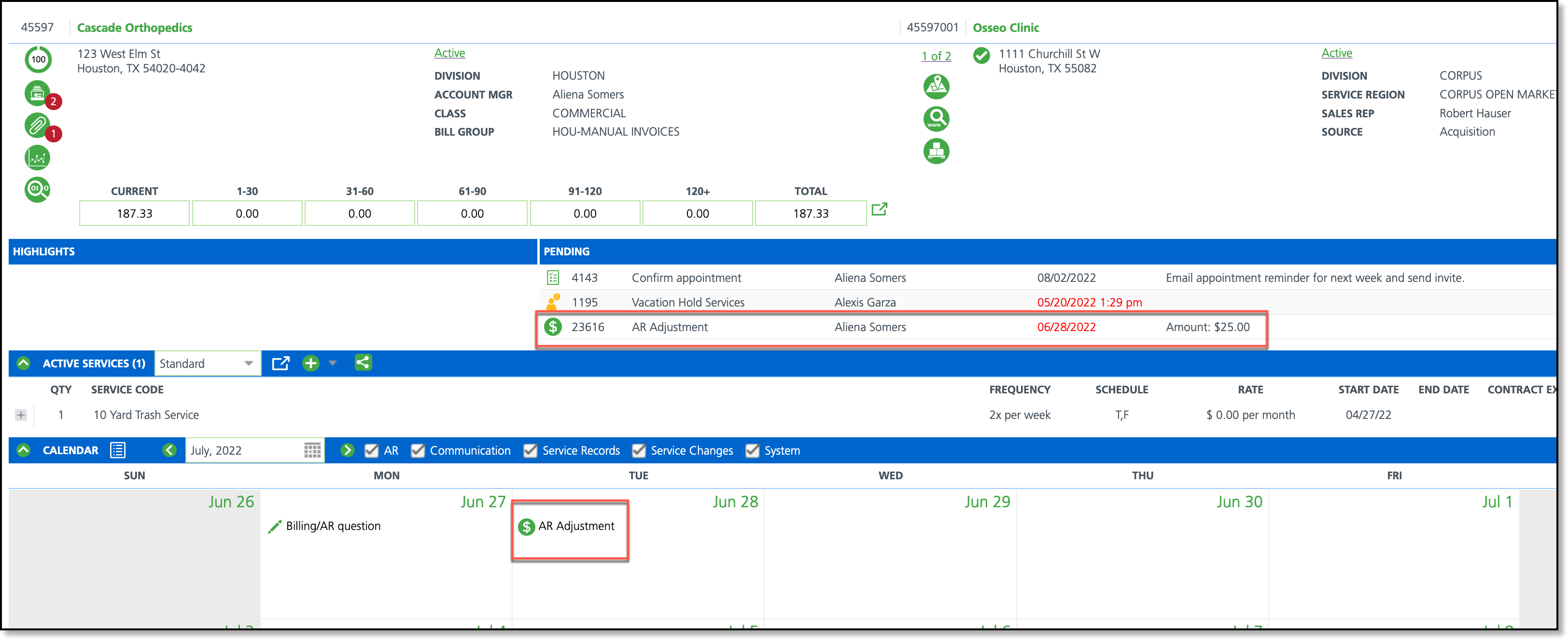
Task: Uncheck the AR calendar filter
Action: pos(371,451)
